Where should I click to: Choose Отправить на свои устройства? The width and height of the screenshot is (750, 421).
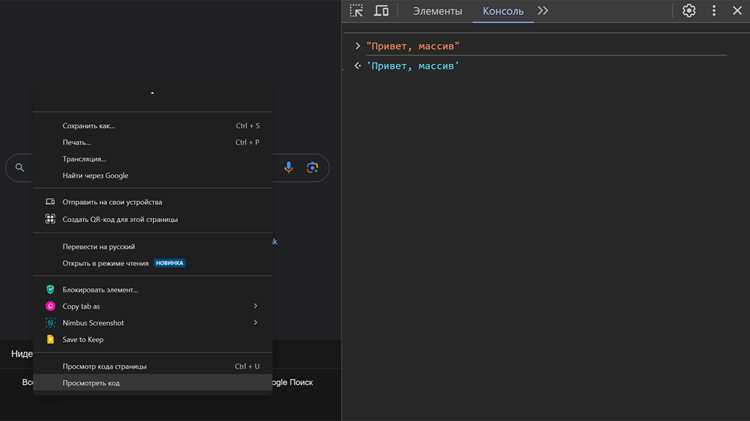[153, 202]
